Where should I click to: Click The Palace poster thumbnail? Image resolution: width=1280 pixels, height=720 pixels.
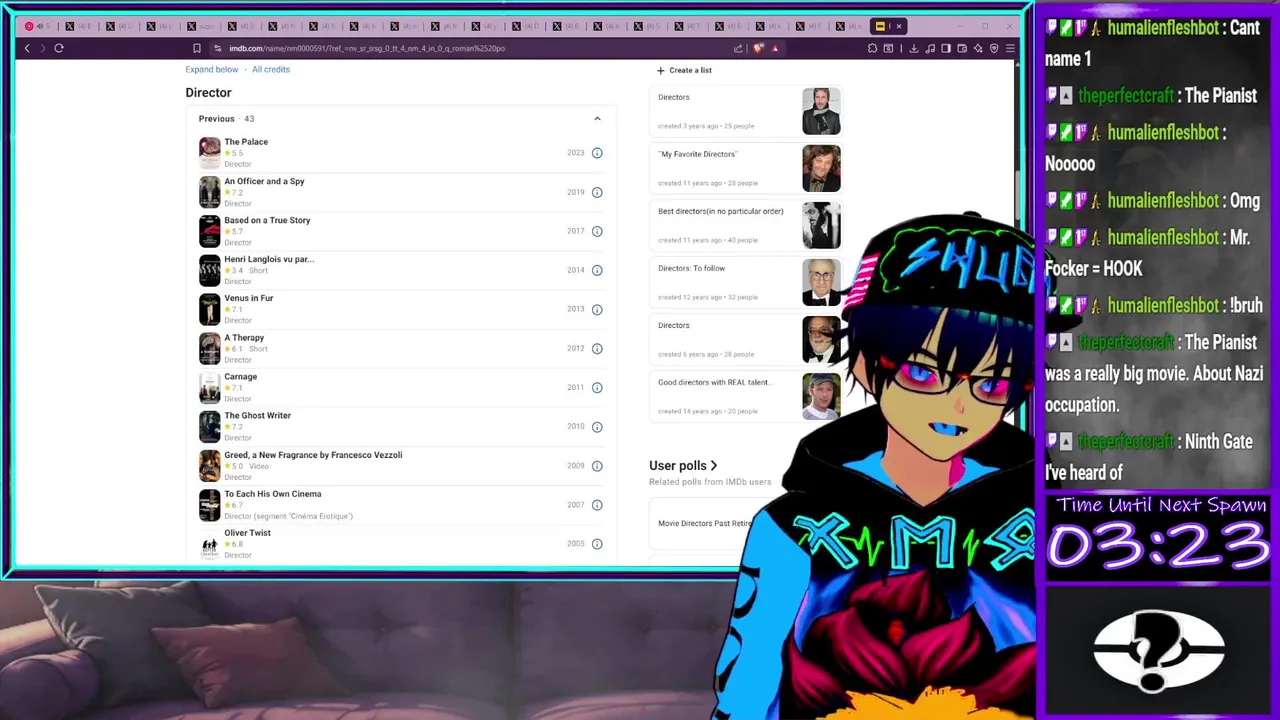[x=209, y=153]
